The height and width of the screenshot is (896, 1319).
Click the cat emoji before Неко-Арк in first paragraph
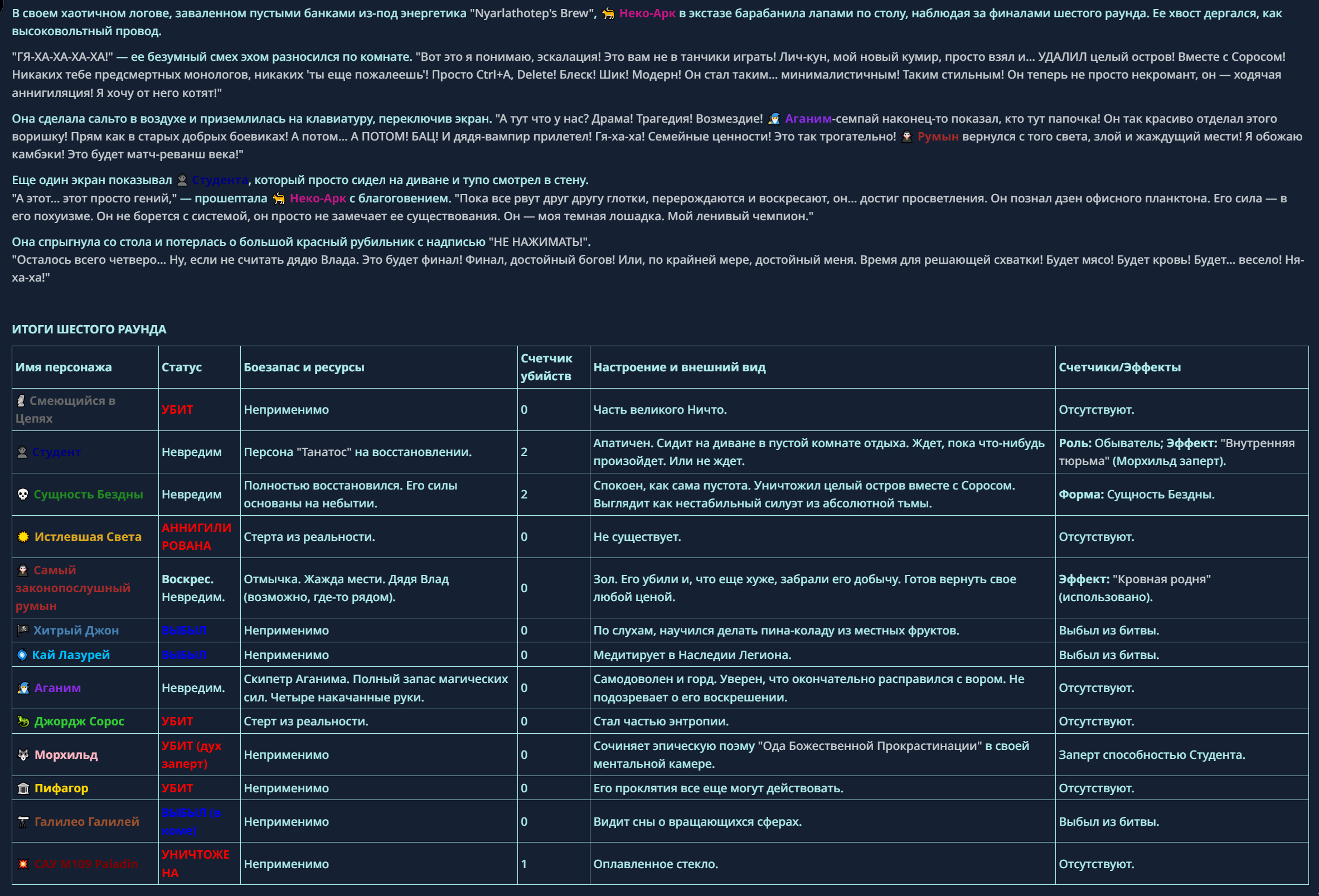pos(608,13)
